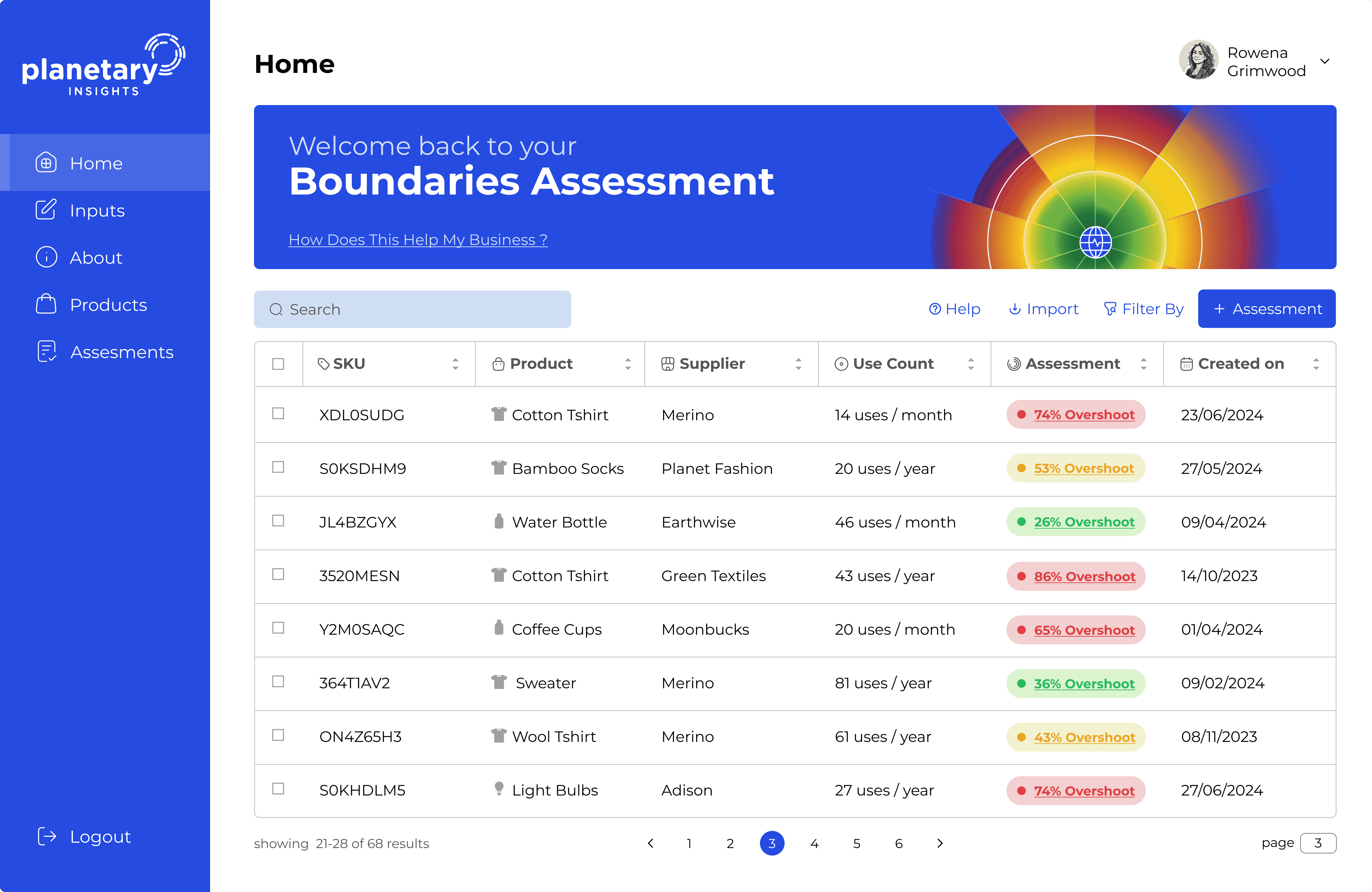Go to page 4 in pagination
Screen dimensions: 1372x892
814,843
